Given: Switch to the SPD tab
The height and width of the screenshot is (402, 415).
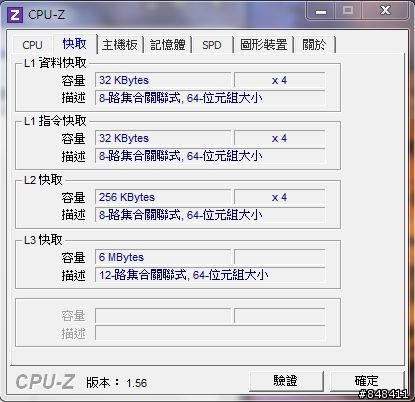Looking at the screenshot, I should click(x=212, y=45).
